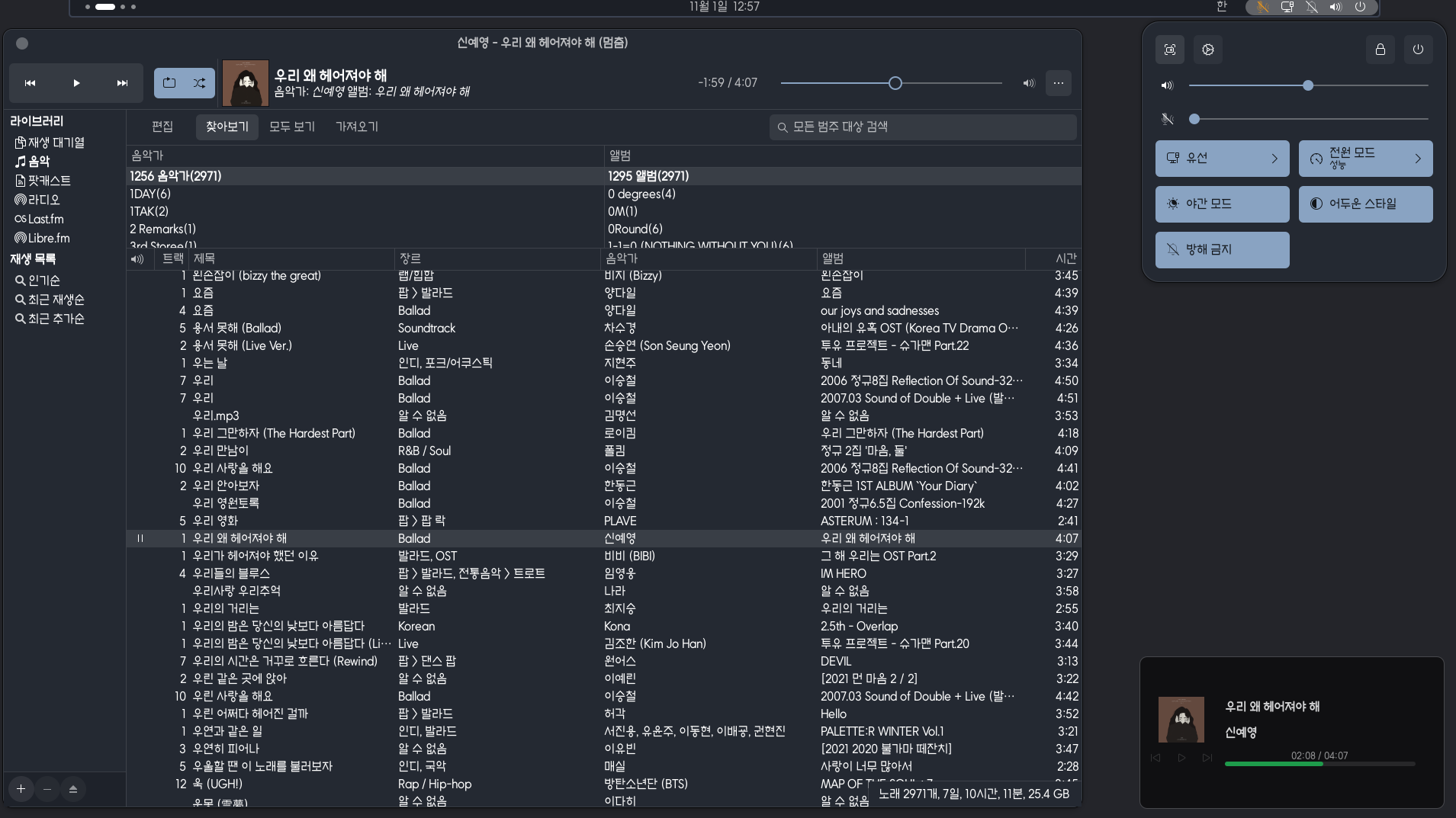This screenshot has height=818, width=1456.
Task: Take a screenshot from the system panel
Action: point(1170,50)
